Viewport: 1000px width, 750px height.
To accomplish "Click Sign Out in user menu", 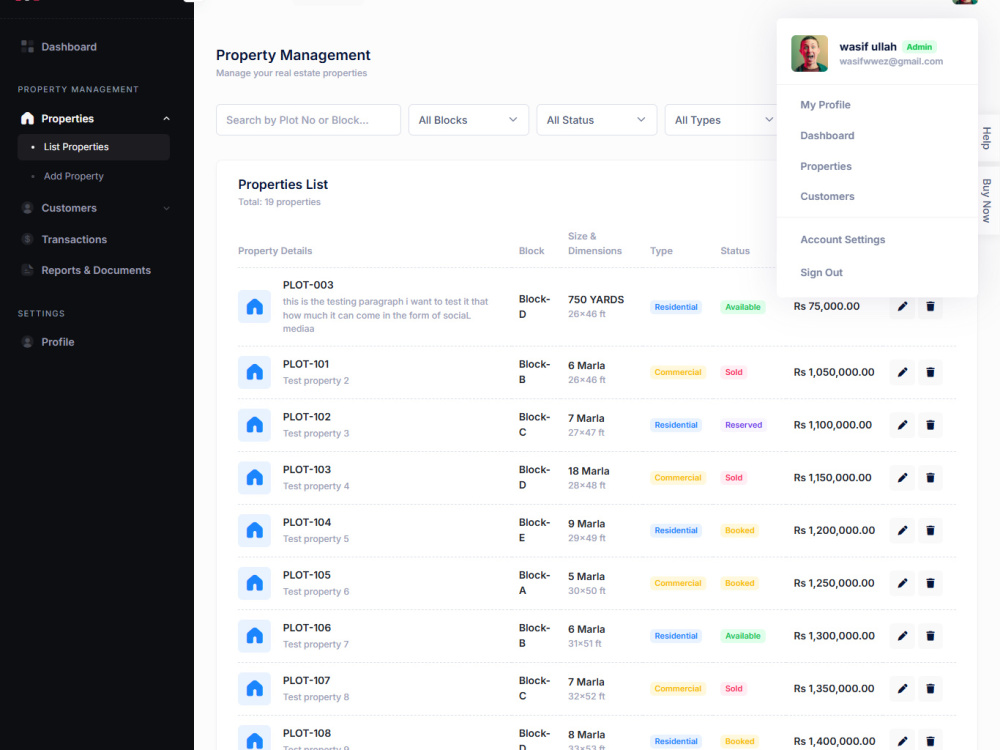I will point(821,272).
